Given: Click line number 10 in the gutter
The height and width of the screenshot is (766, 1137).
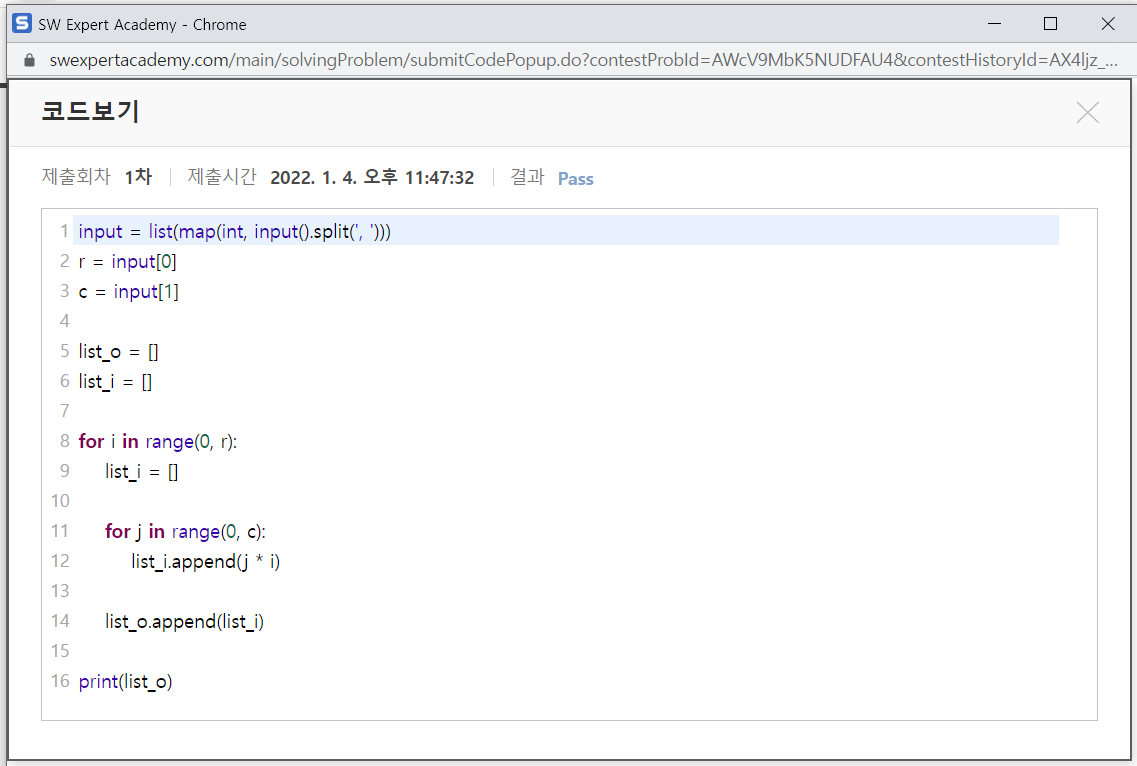Looking at the screenshot, I should pos(60,501).
